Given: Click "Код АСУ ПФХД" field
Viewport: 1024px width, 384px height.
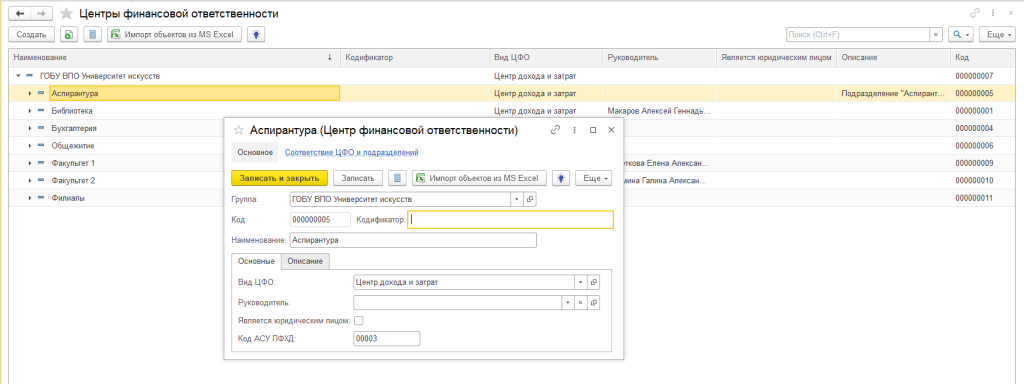Looking at the screenshot, I should [387, 338].
